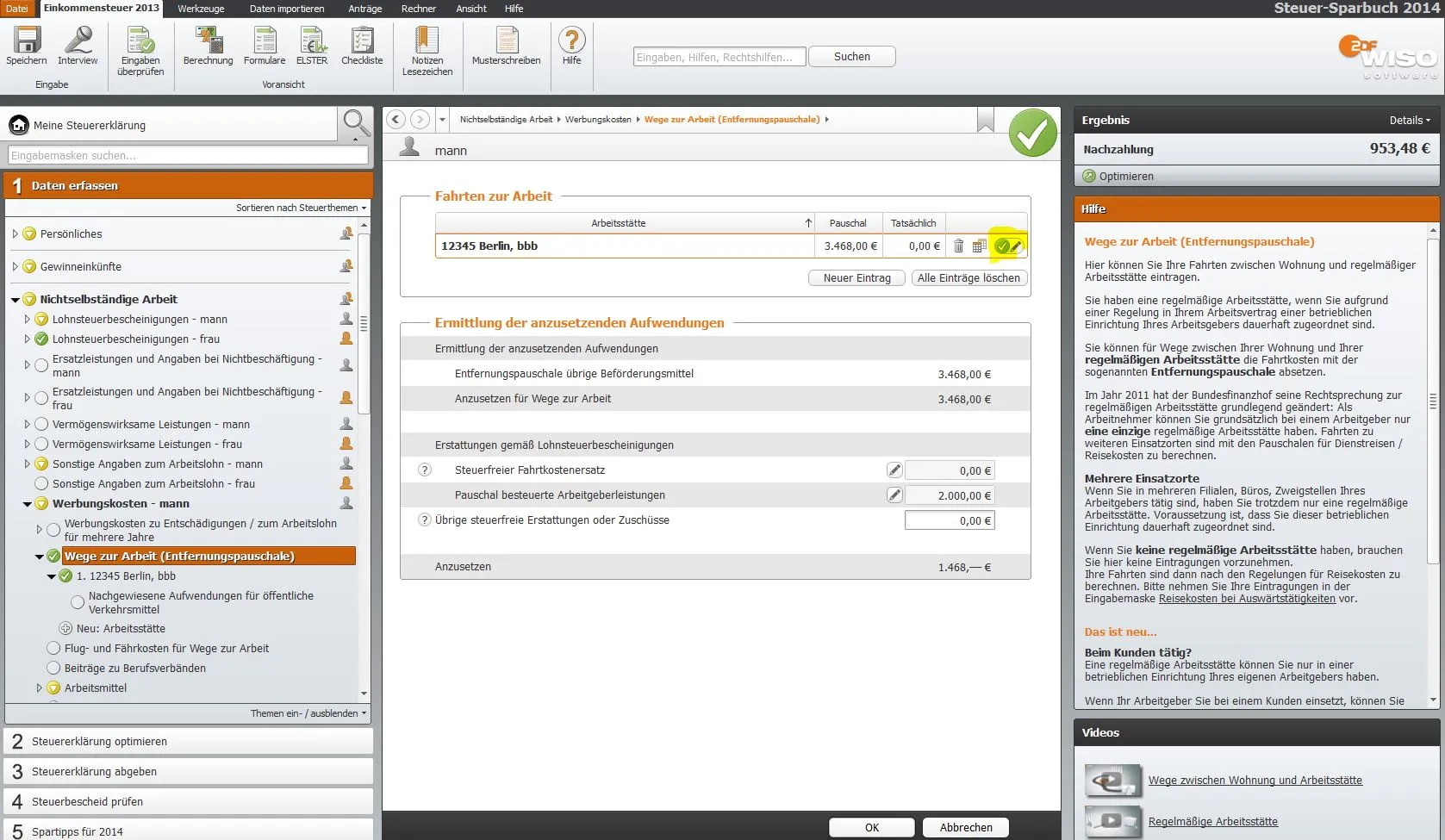Screen dimensions: 1445x840
Task: Open the Werkzeuge menu tab
Action: point(201,9)
